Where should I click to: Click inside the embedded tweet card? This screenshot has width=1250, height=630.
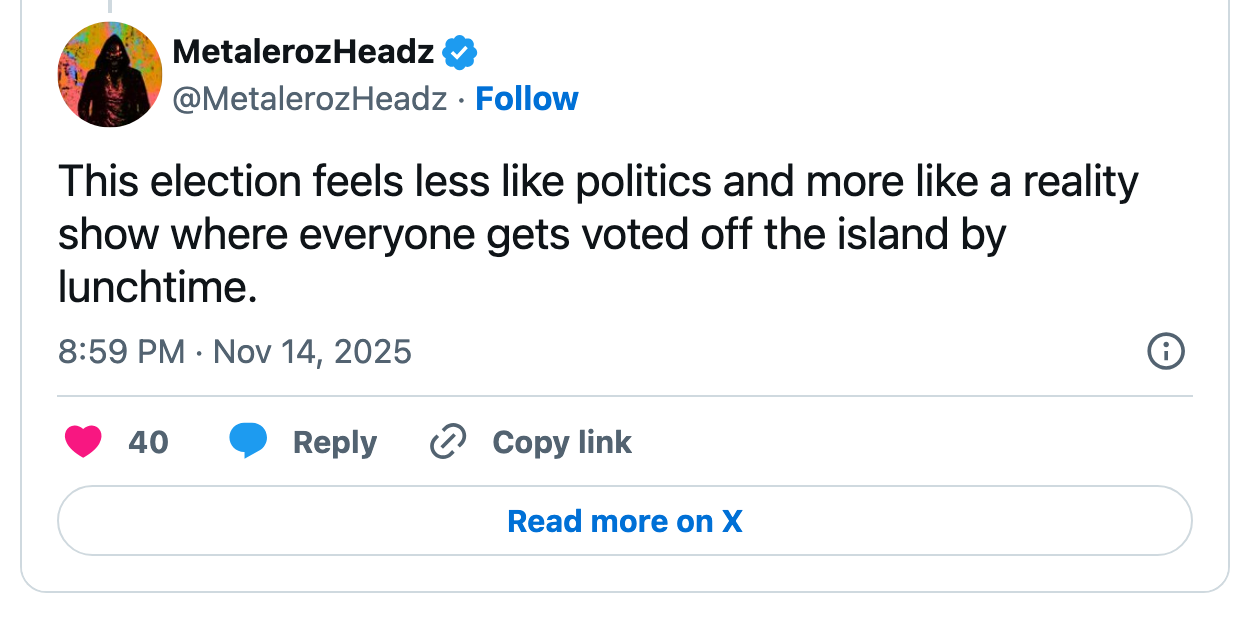coord(625,300)
